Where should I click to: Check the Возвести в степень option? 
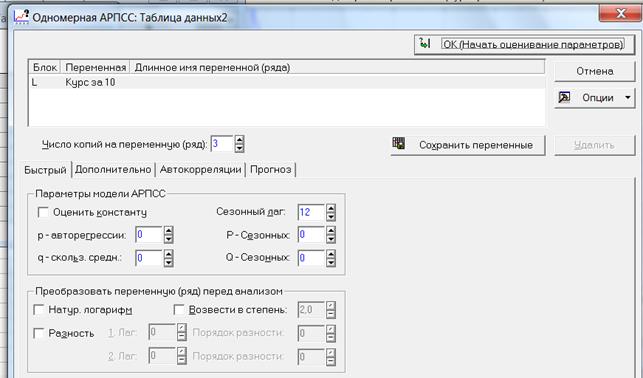click(x=179, y=310)
